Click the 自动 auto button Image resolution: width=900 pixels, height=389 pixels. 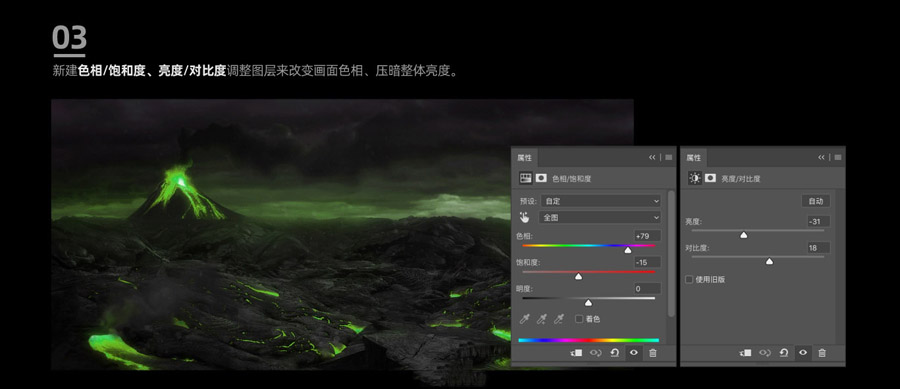tap(816, 201)
